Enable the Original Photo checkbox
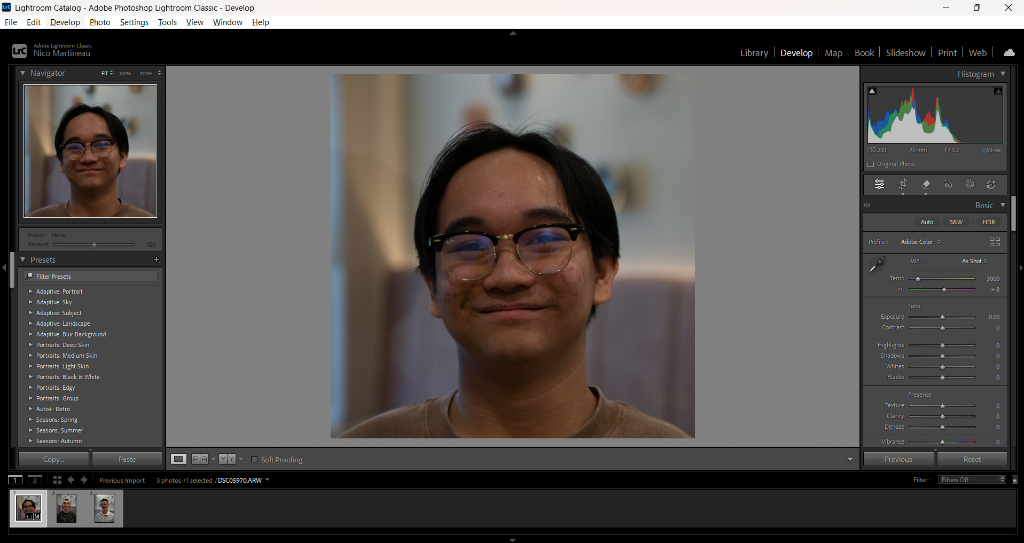The height and width of the screenshot is (543, 1024). [870, 164]
